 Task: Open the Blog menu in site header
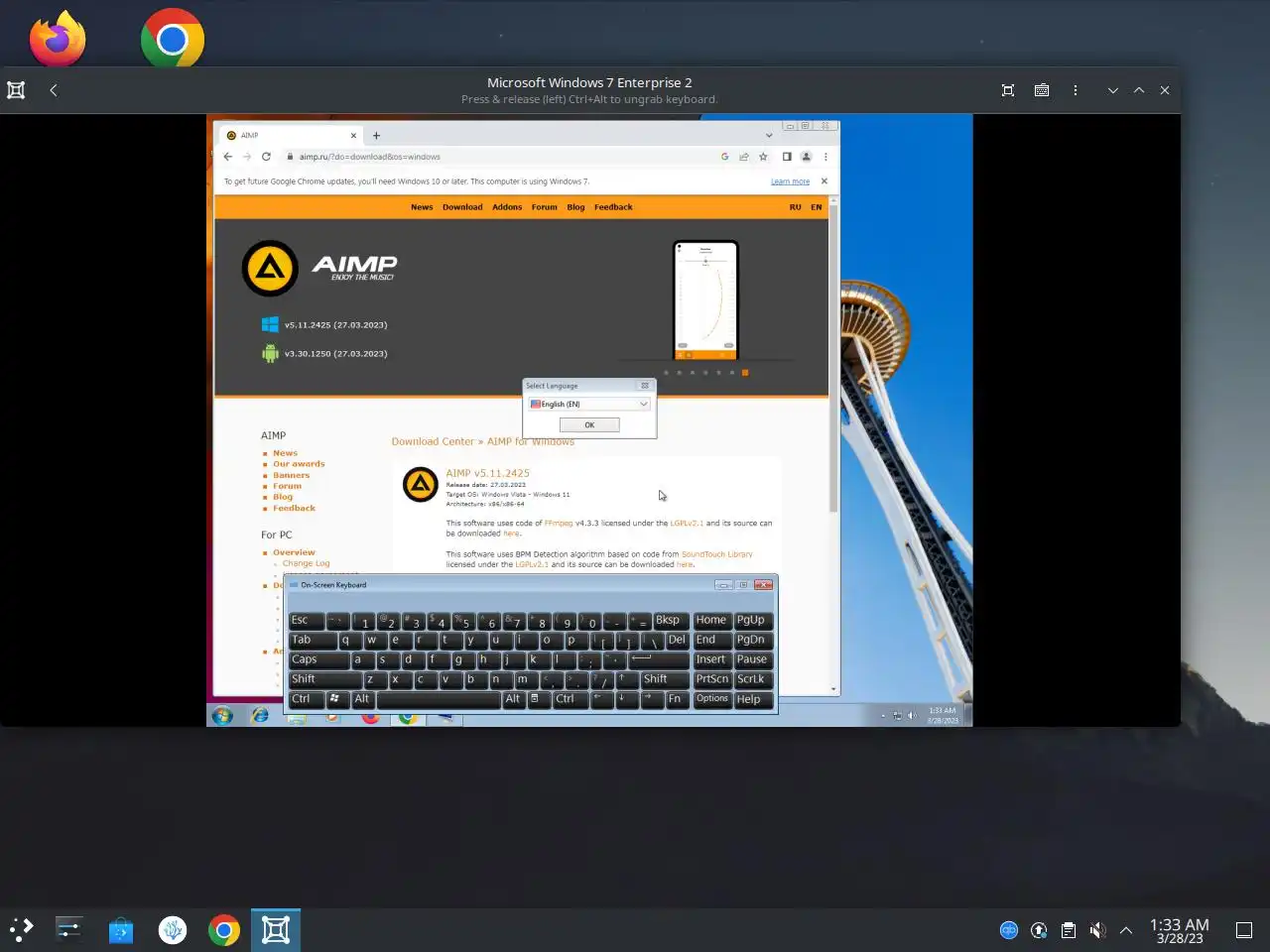(x=575, y=207)
